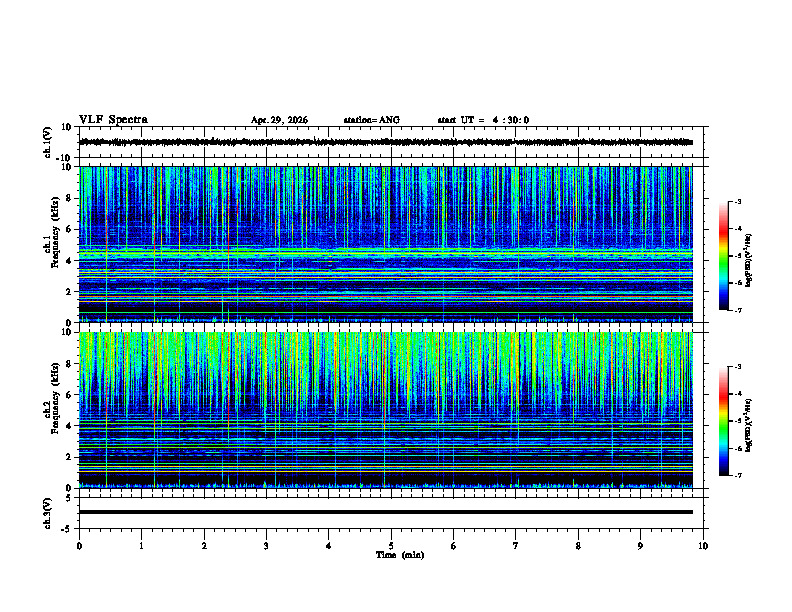This screenshot has width=792, height=612.
Task: Click the ch.1(V) waveform axis label
Action: 47,142
